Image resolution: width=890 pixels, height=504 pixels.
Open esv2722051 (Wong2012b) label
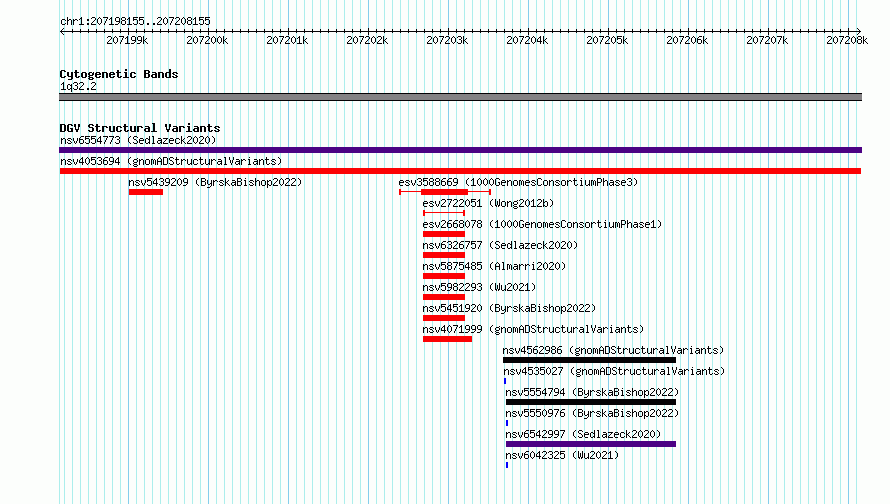pos(488,203)
